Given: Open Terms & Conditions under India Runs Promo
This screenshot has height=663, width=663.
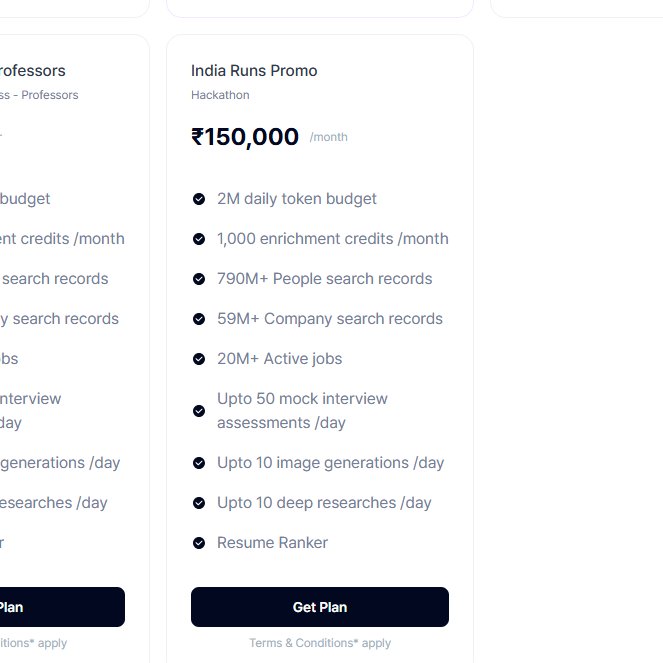Looking at the screenshot, I should pyautogui.click(x=320, y=643).
